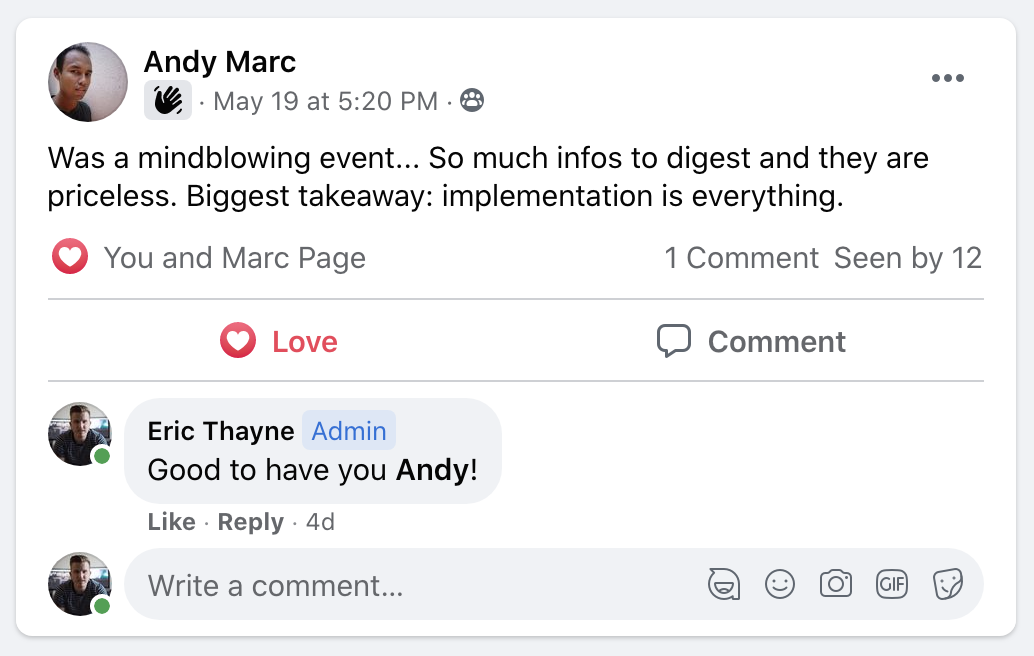Click the waving hand new member badge

tap(168, 100)
